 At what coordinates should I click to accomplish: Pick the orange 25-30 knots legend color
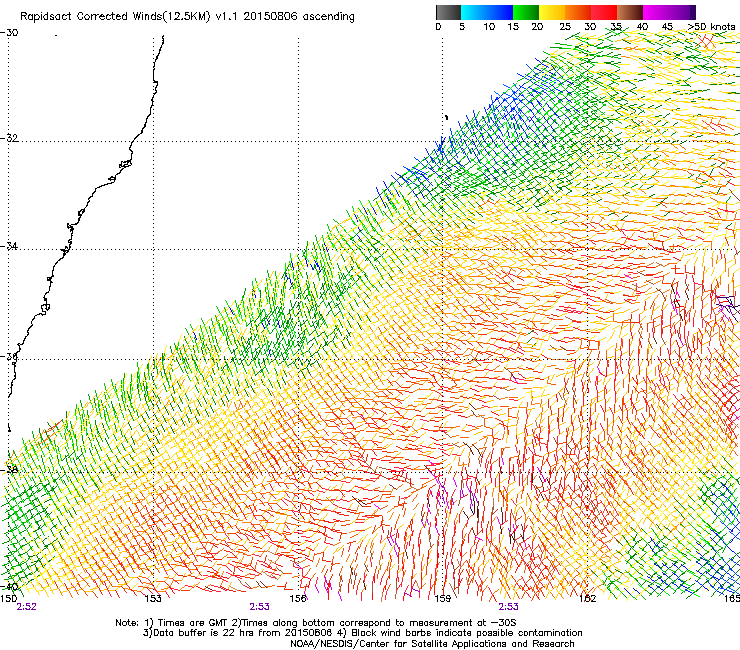(x=578, y=12)
